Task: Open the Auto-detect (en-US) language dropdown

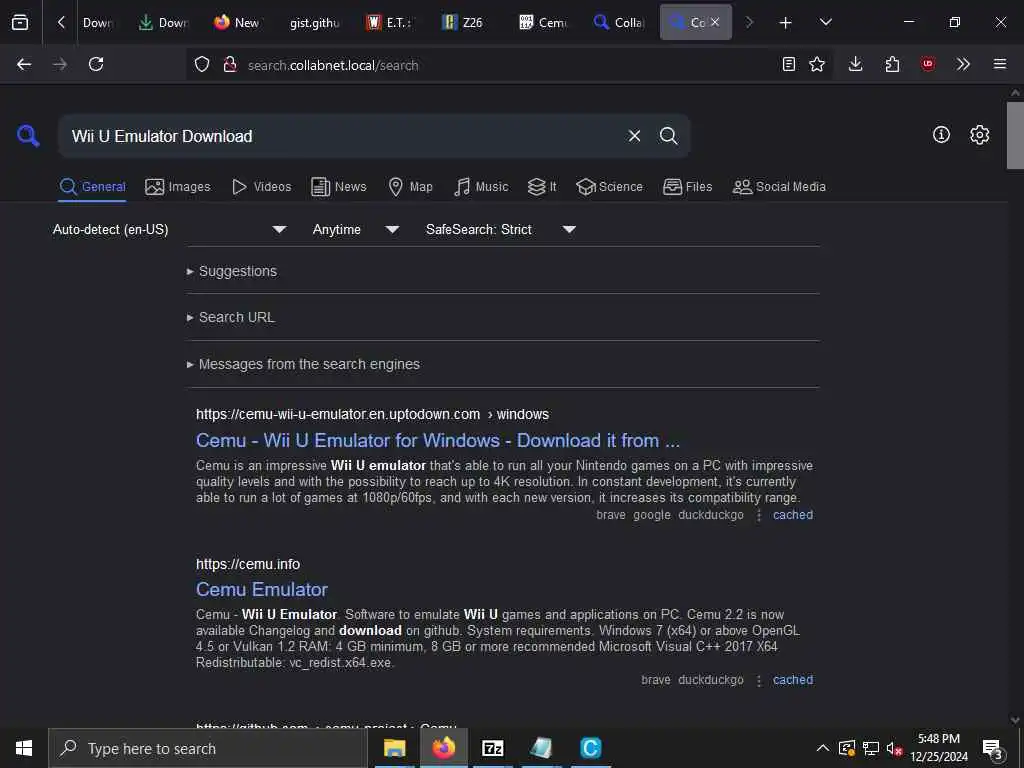Action: point(170,229)
